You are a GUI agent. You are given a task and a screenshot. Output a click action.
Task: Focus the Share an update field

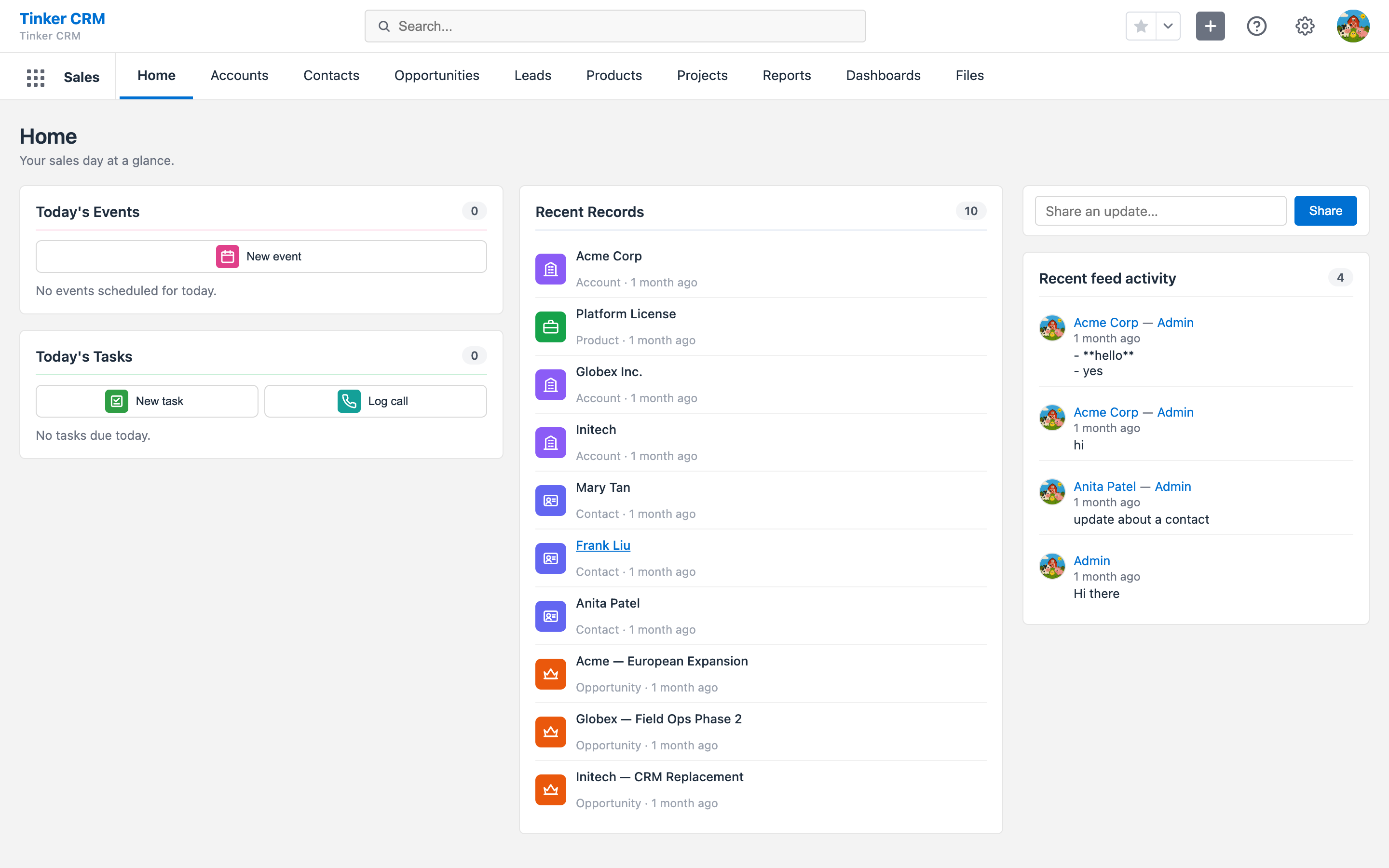1160,211
